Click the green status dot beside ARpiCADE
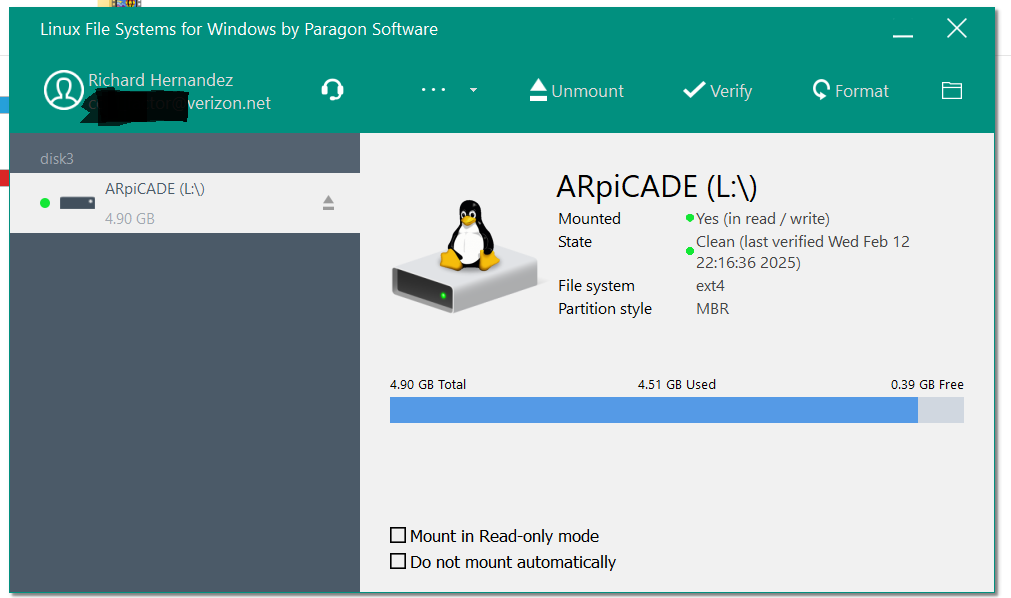The width and height of the screenshot is (1011, 598). [44, 203]
